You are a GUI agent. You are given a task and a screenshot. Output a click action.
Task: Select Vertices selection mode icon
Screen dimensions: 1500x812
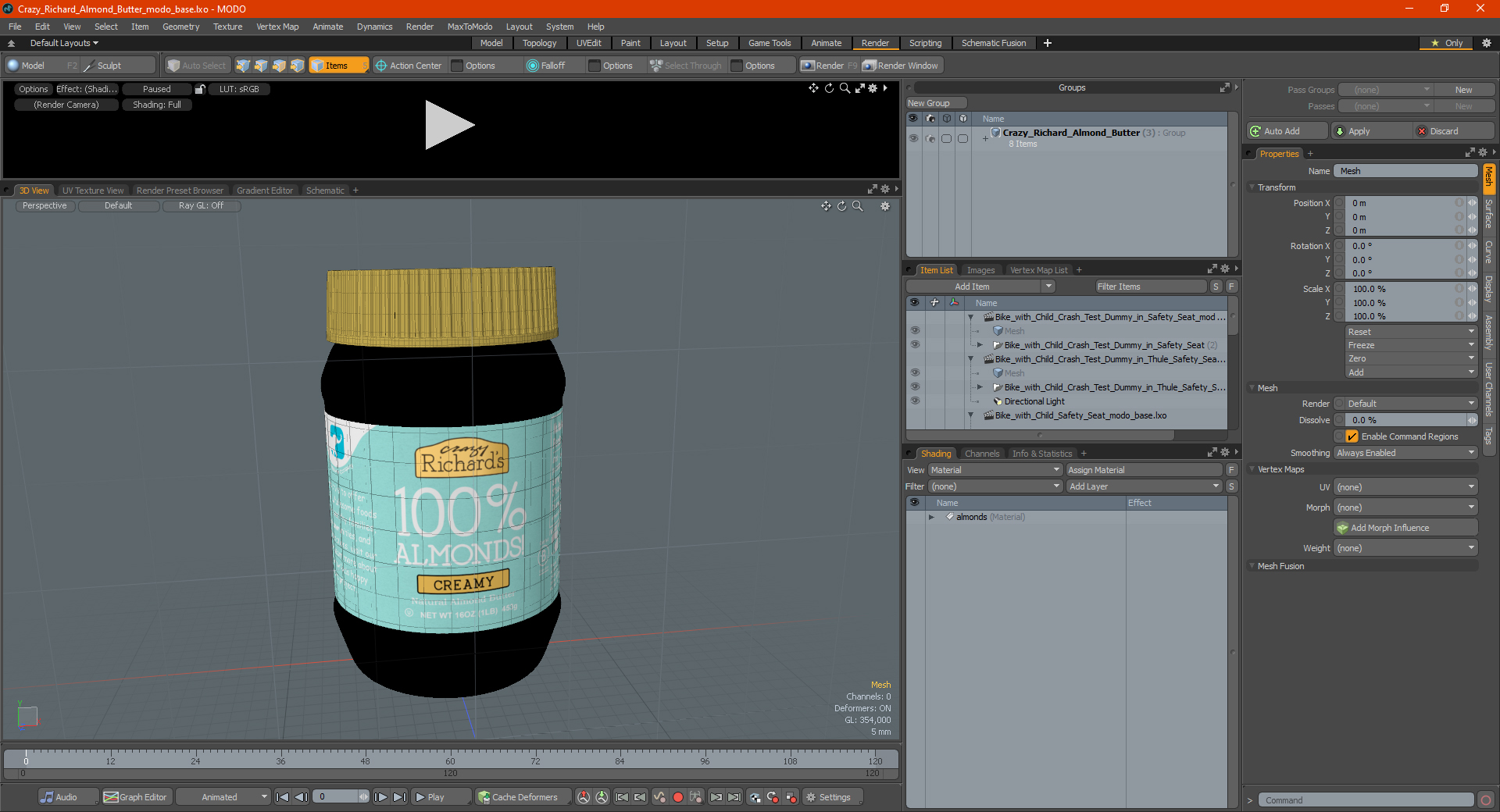(243, 66)
